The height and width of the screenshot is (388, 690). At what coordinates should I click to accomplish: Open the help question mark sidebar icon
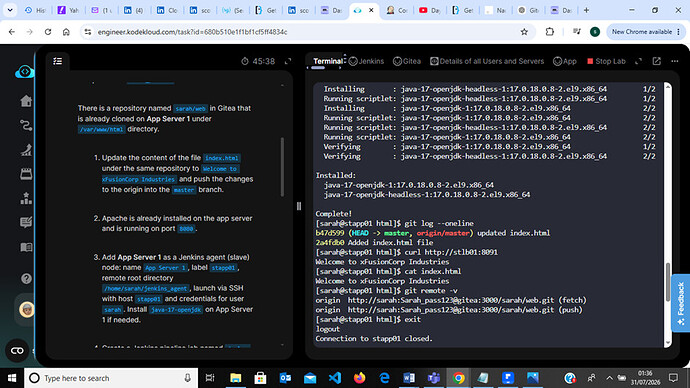(x=26, y=278)
